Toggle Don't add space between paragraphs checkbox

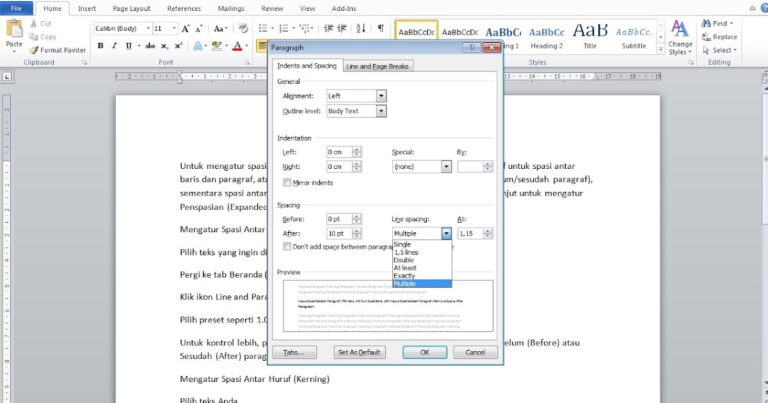click(287, 246)
